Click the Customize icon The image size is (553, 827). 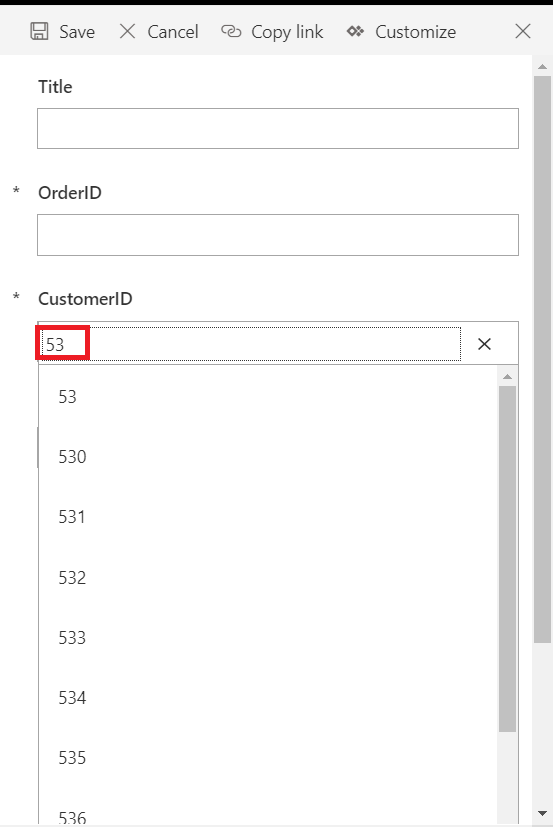point(355,32)
